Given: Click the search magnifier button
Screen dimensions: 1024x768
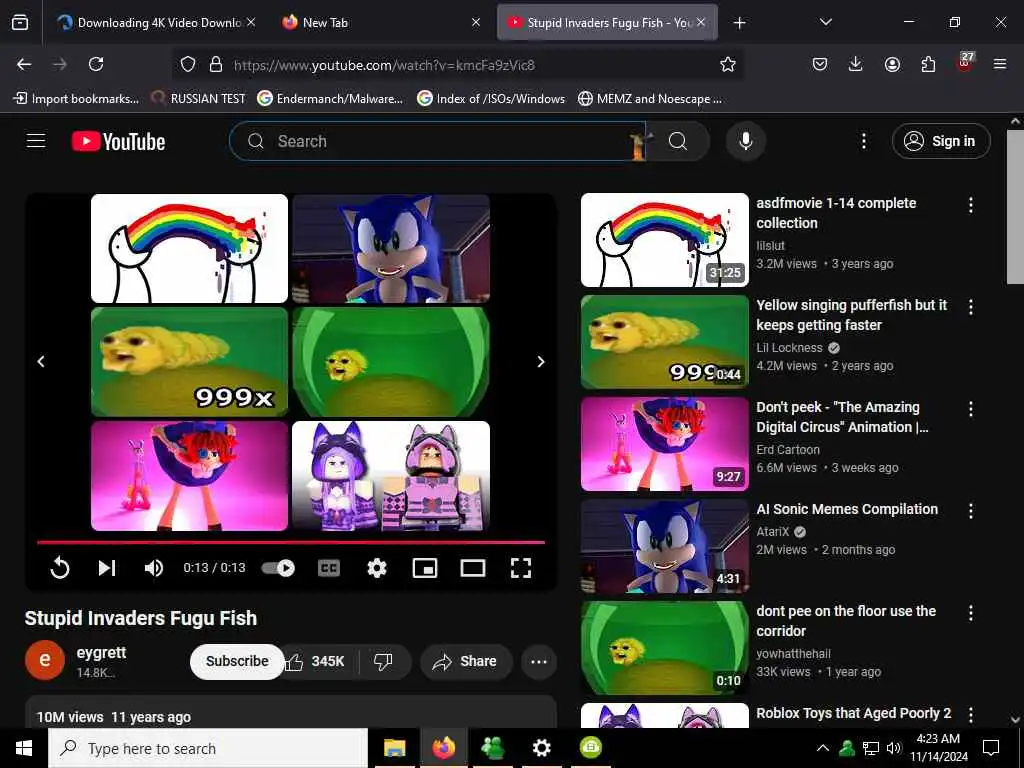Looking at the screenshot, I should click(x=678, y=141).
